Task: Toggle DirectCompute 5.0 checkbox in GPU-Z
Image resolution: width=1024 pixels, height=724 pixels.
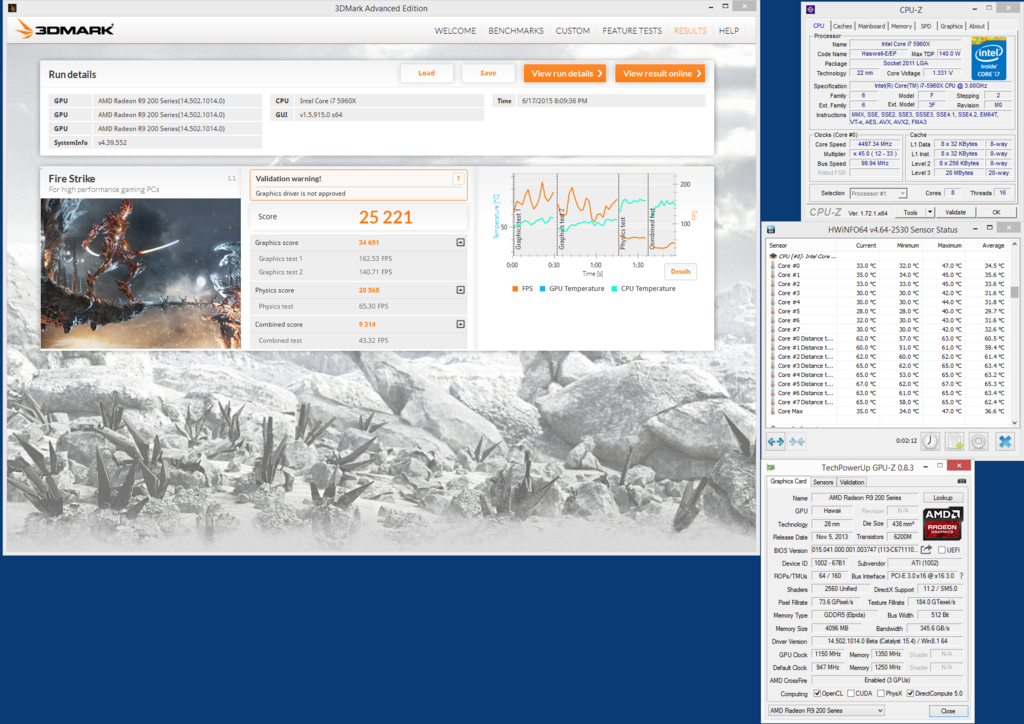Action: (x=910, y=693)
